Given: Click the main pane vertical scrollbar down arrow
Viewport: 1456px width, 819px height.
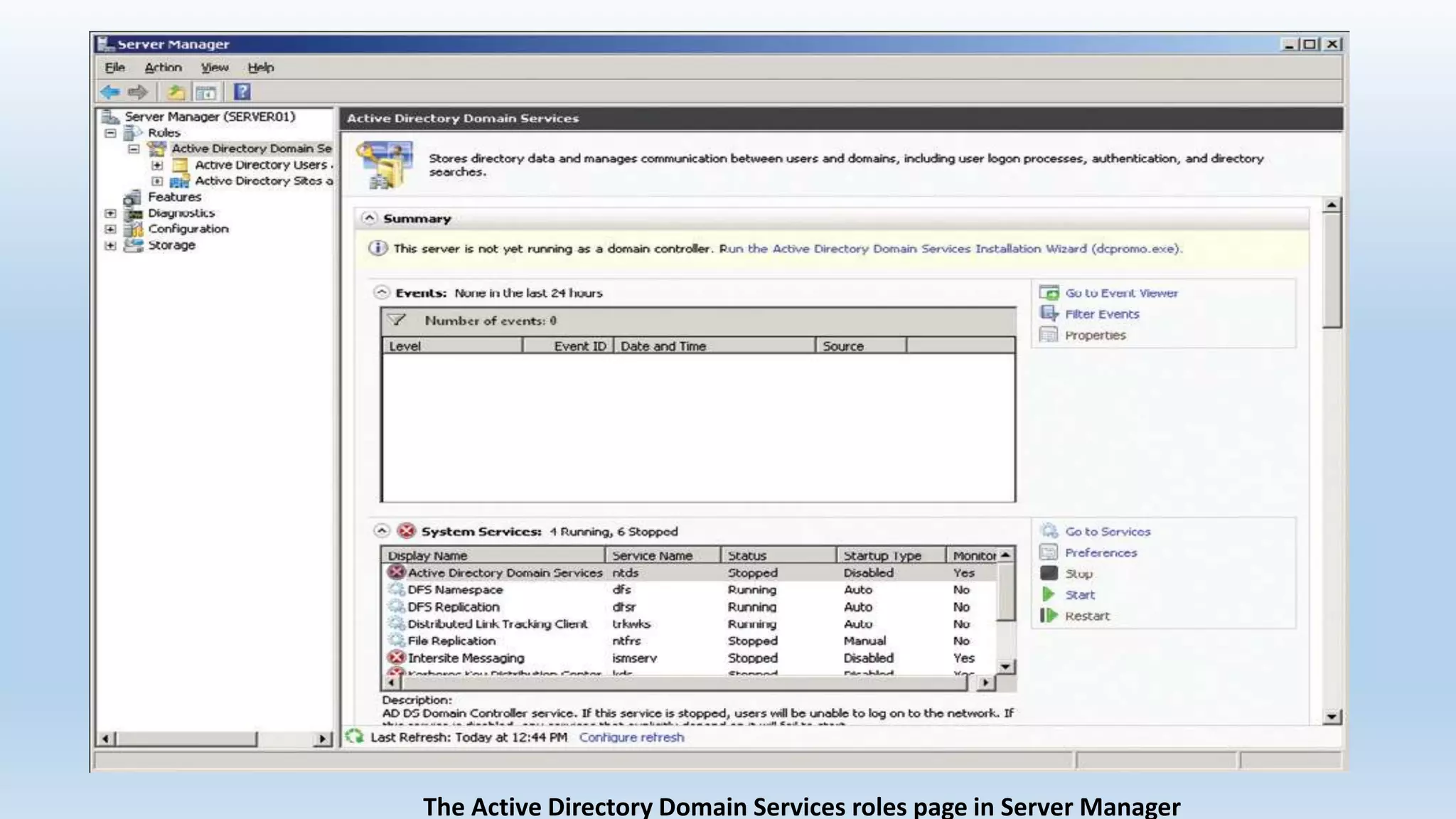Looking at the screenshot, I should (x=1332, y=717).
